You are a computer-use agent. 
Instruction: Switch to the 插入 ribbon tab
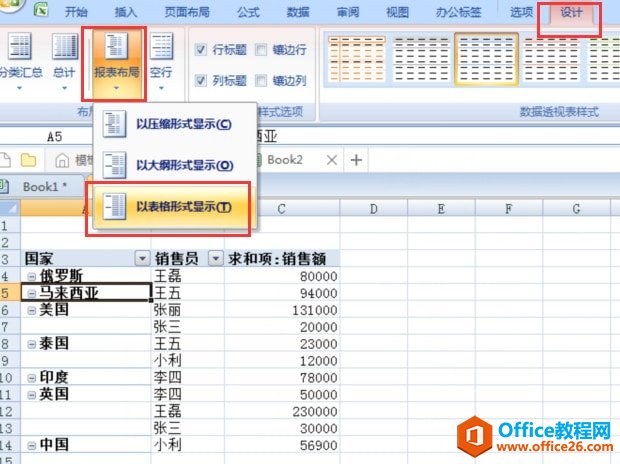[x=125, y=12]
